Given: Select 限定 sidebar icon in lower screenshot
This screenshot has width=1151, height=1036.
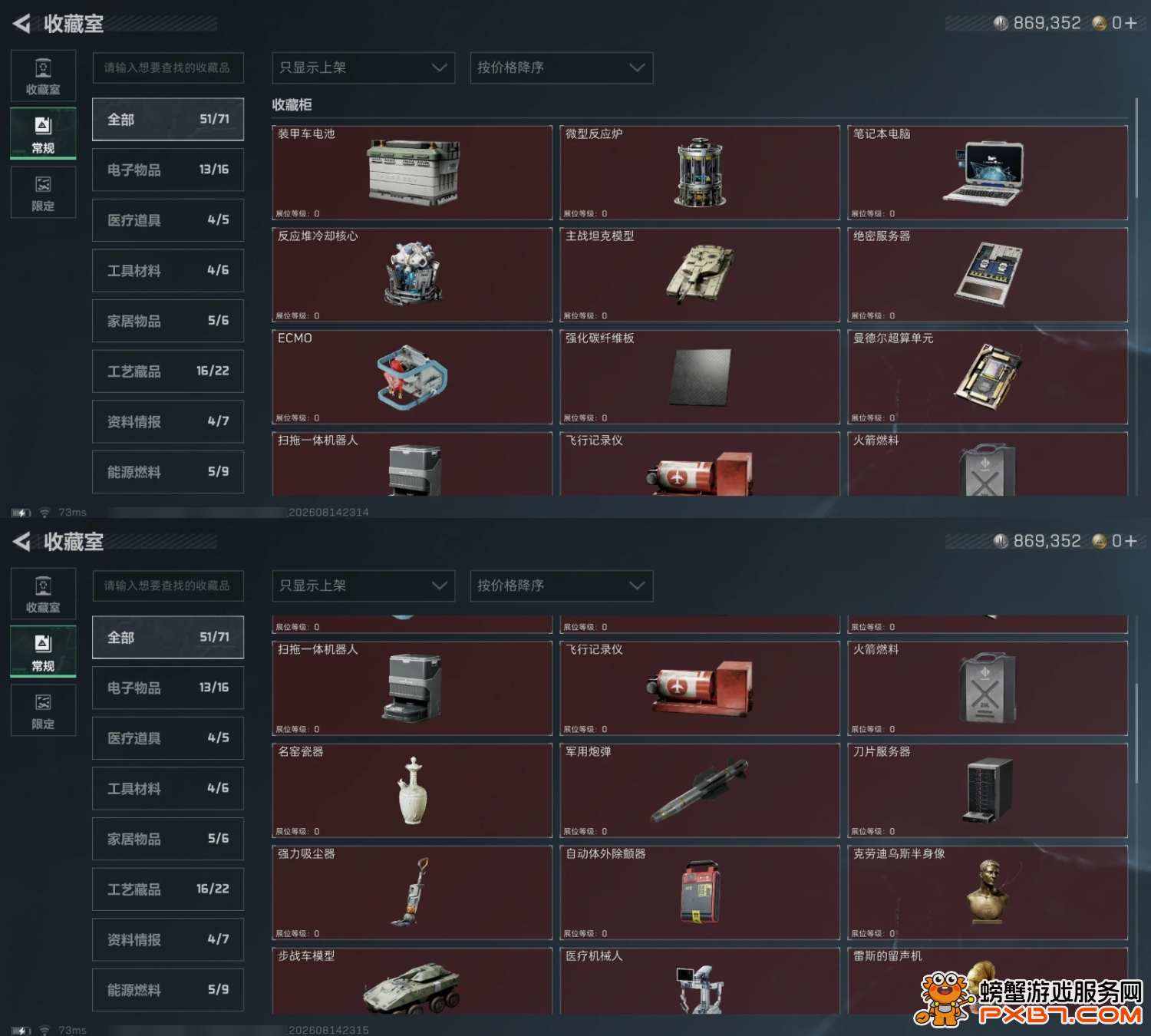Looking at the screenshot, I should 43,710.
